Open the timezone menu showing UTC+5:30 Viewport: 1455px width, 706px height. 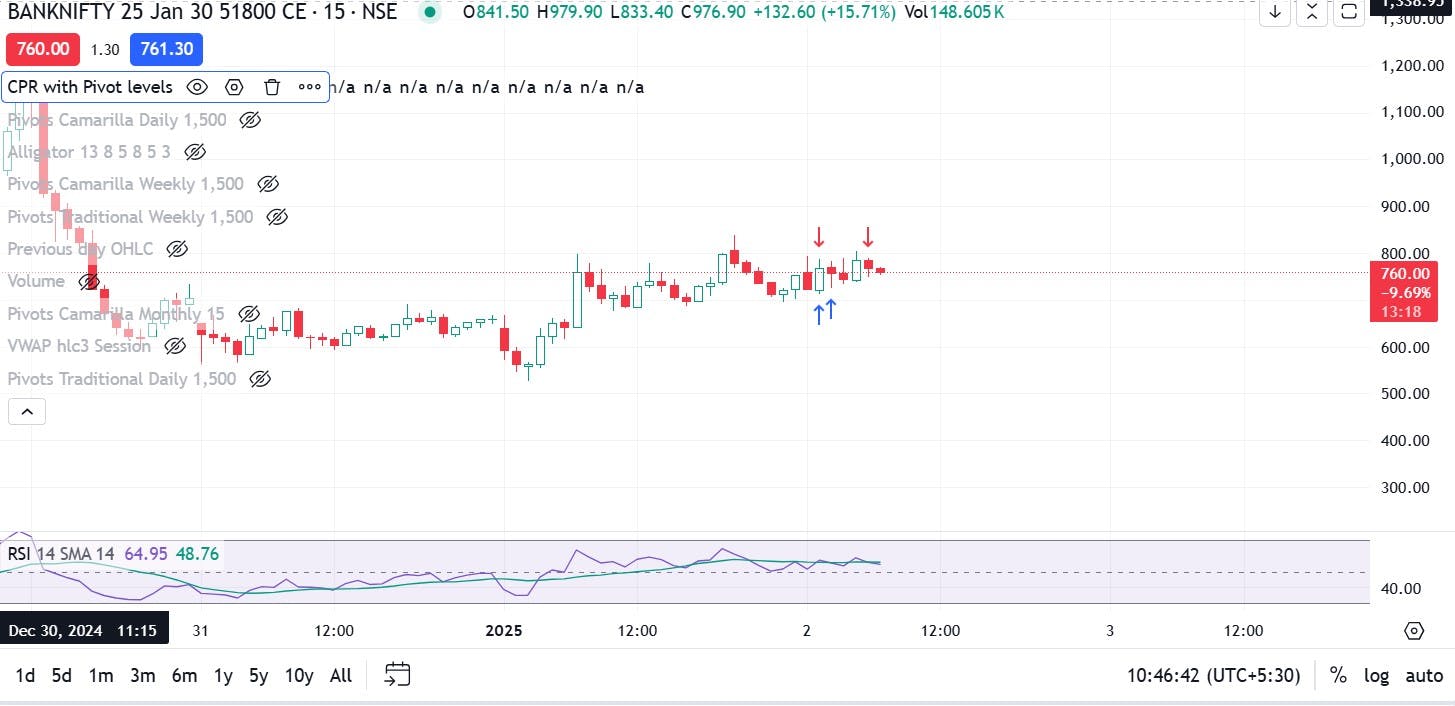(x=1213, y=675)
